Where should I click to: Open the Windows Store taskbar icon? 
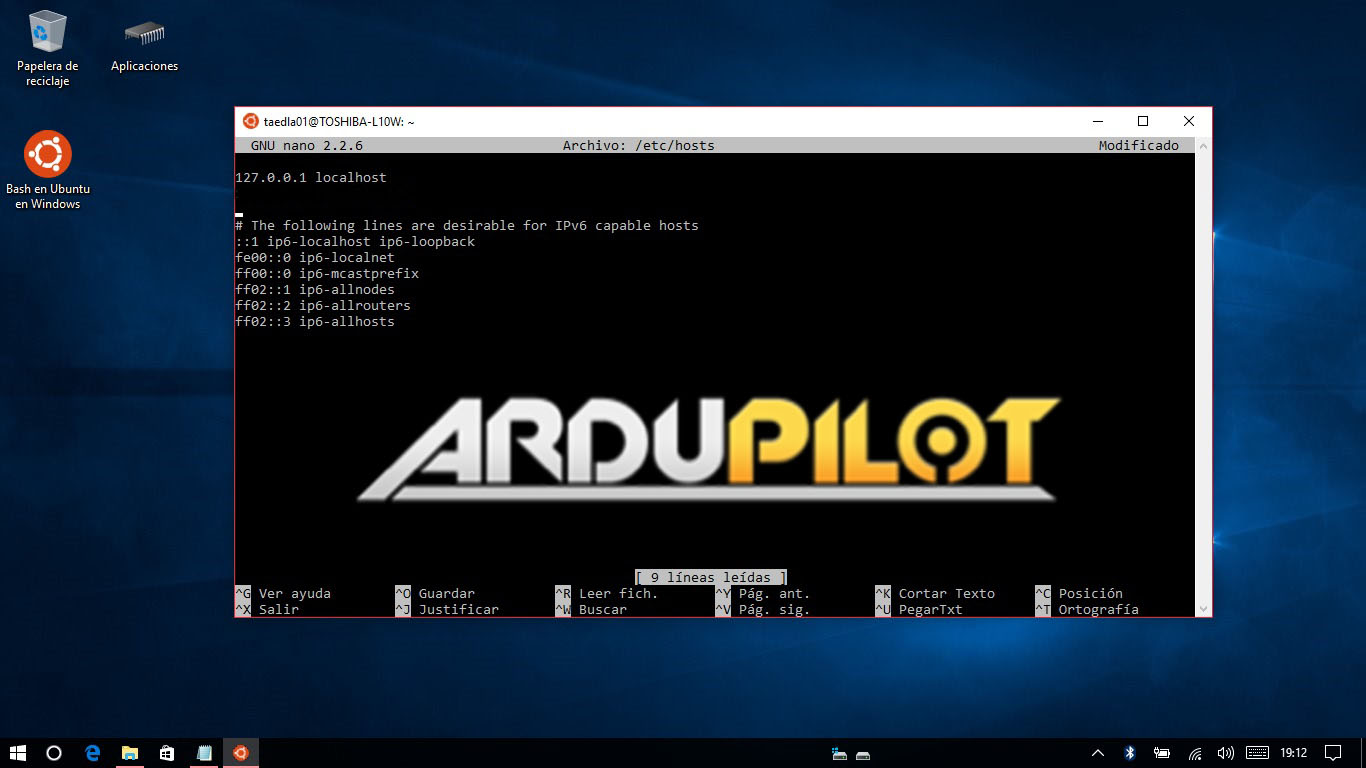tap(167, 753)
